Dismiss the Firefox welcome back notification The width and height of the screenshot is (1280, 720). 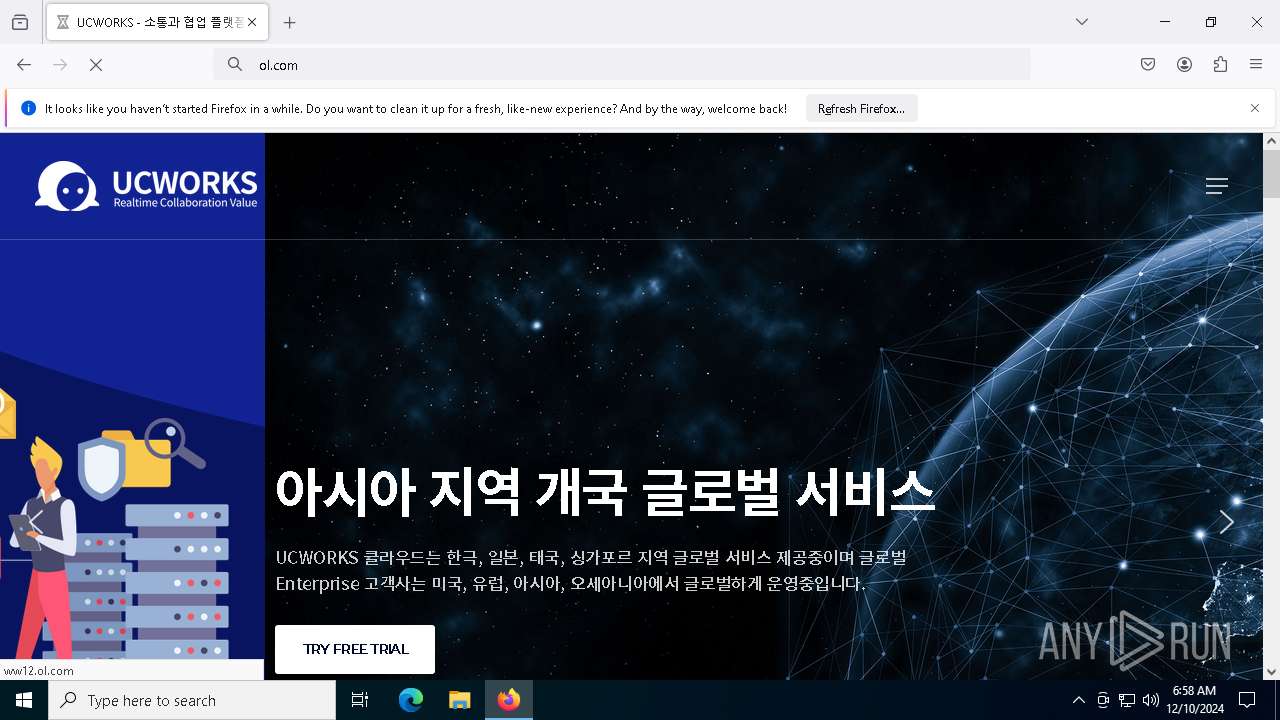pos(1254,108)
